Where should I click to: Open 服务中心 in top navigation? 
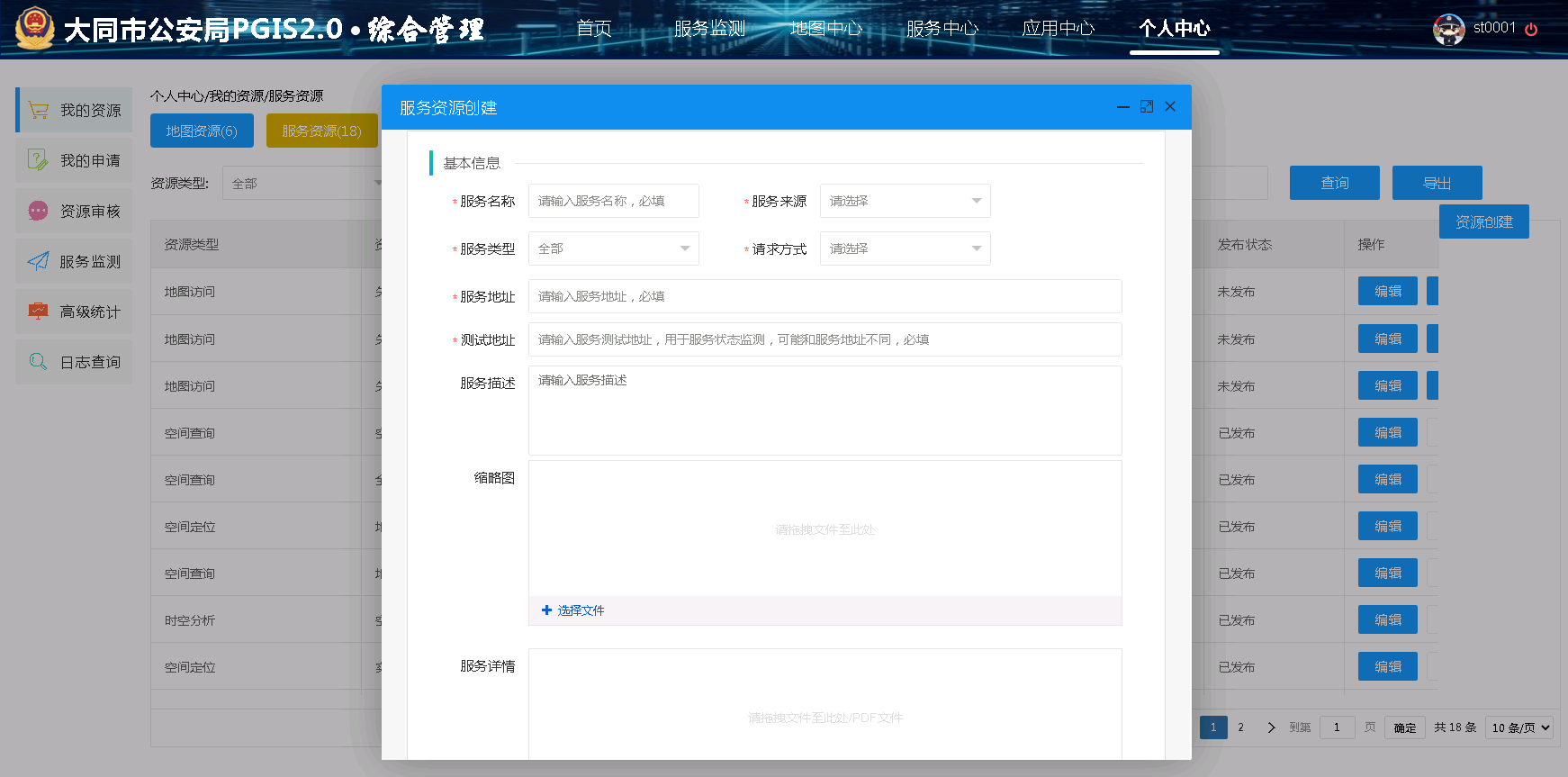click(942, 29)
